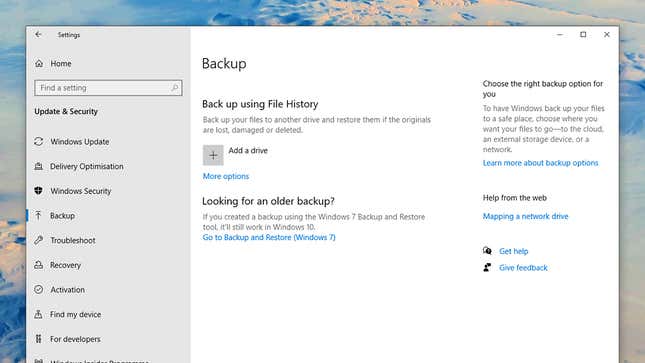Click the Give feedback link
Viewport: 645px width, 363px height.
(x=523, y=268)
